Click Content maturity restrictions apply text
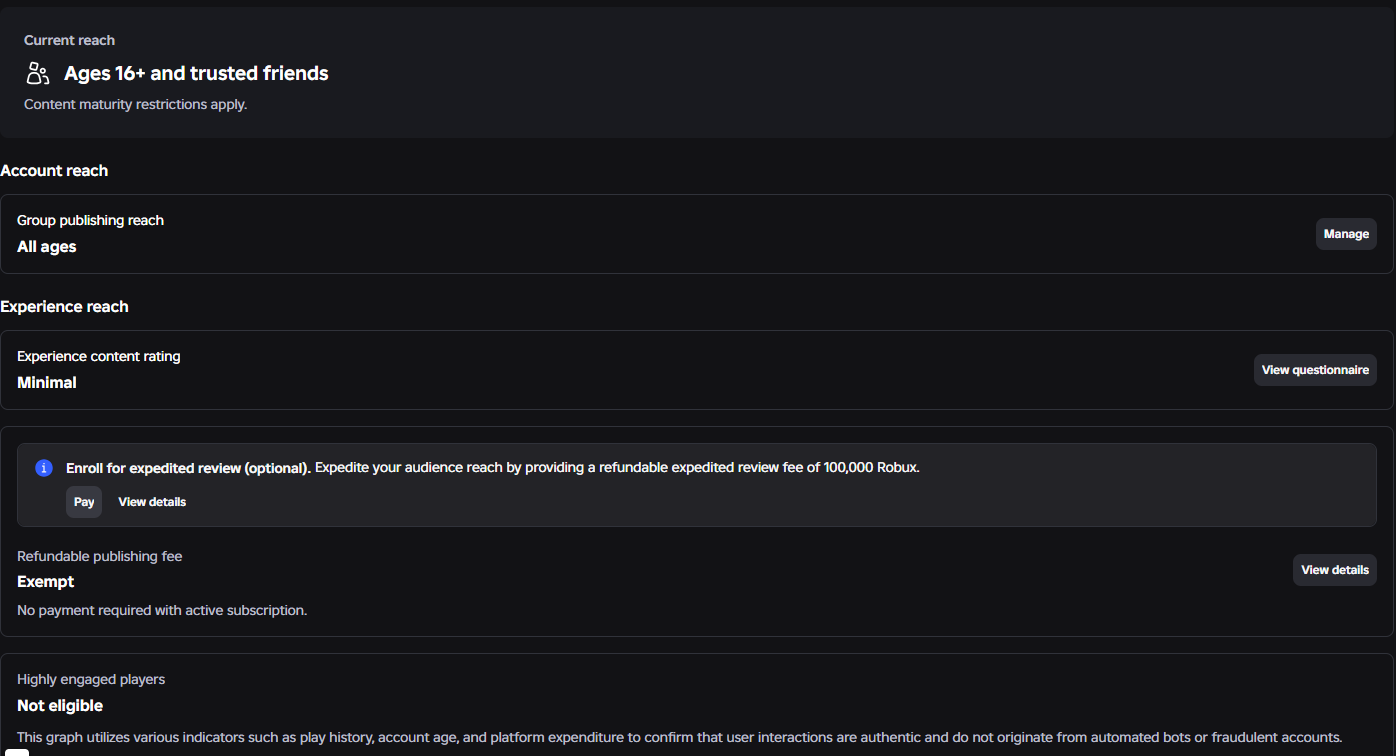Screen dimensions: 1396x756 [135, 104]
